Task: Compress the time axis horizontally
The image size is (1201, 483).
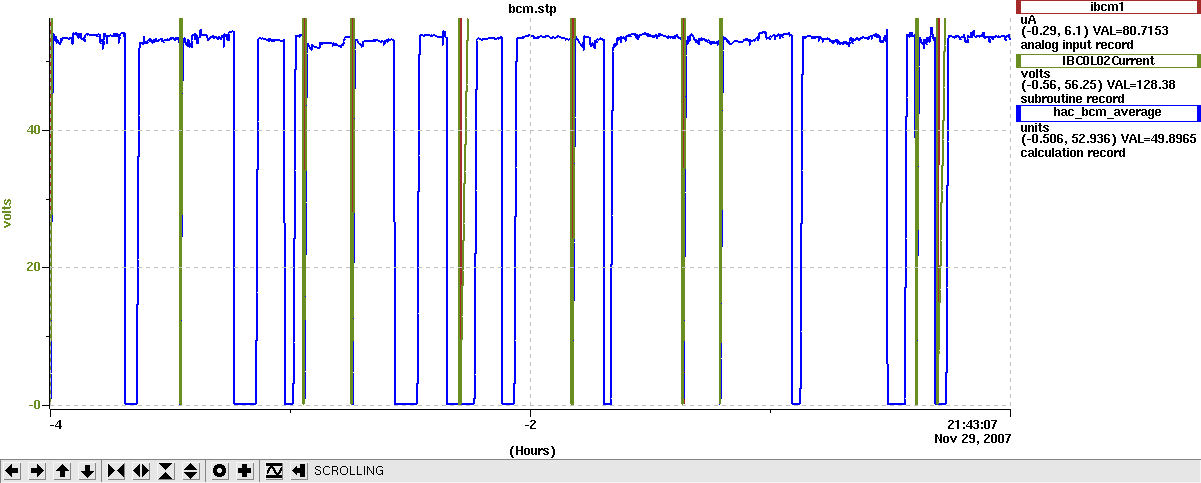Action: pyautogui.click(x=115, y=470)
